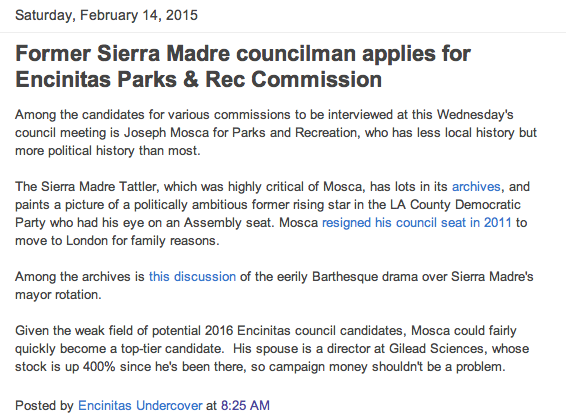Screen dimensions: 566x415
Task: Click "Encinitas Parks & Rec Commission" title line
Action: 199,79
